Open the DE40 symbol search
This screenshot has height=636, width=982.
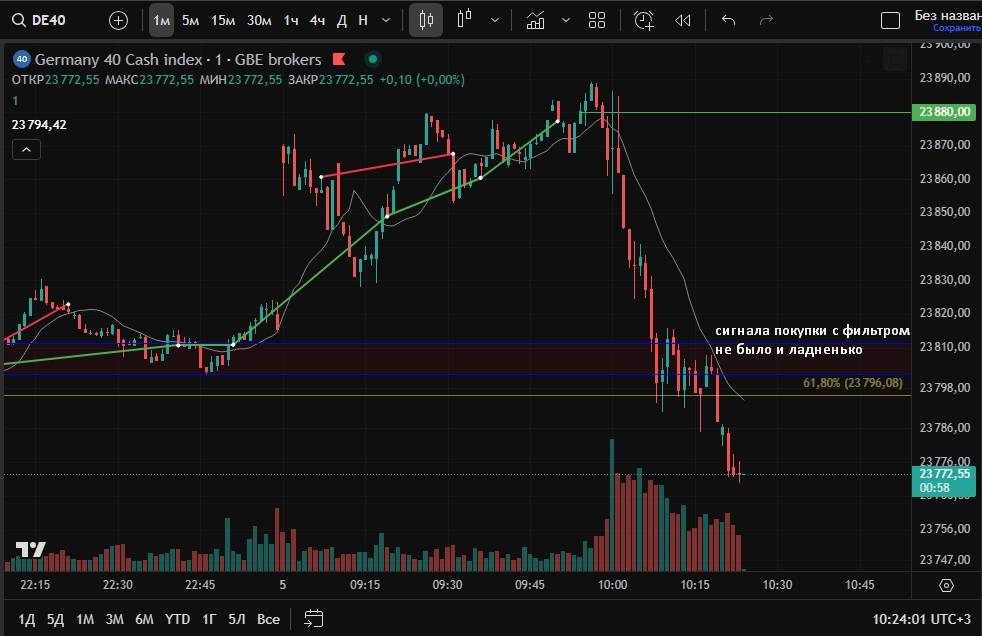point(40,20)
